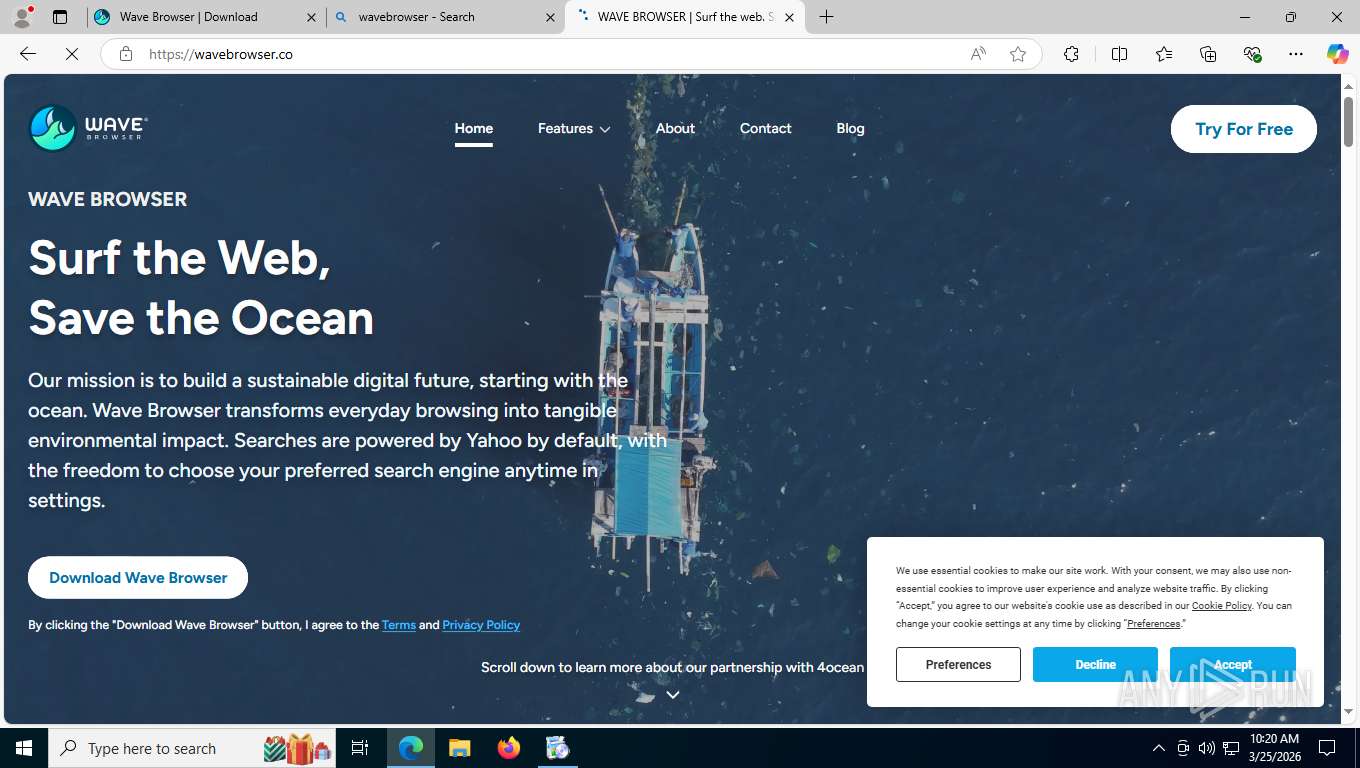Open the Terms link
Image resolution: width=1360 pixels, height=768 pixels.
[399, 625]
